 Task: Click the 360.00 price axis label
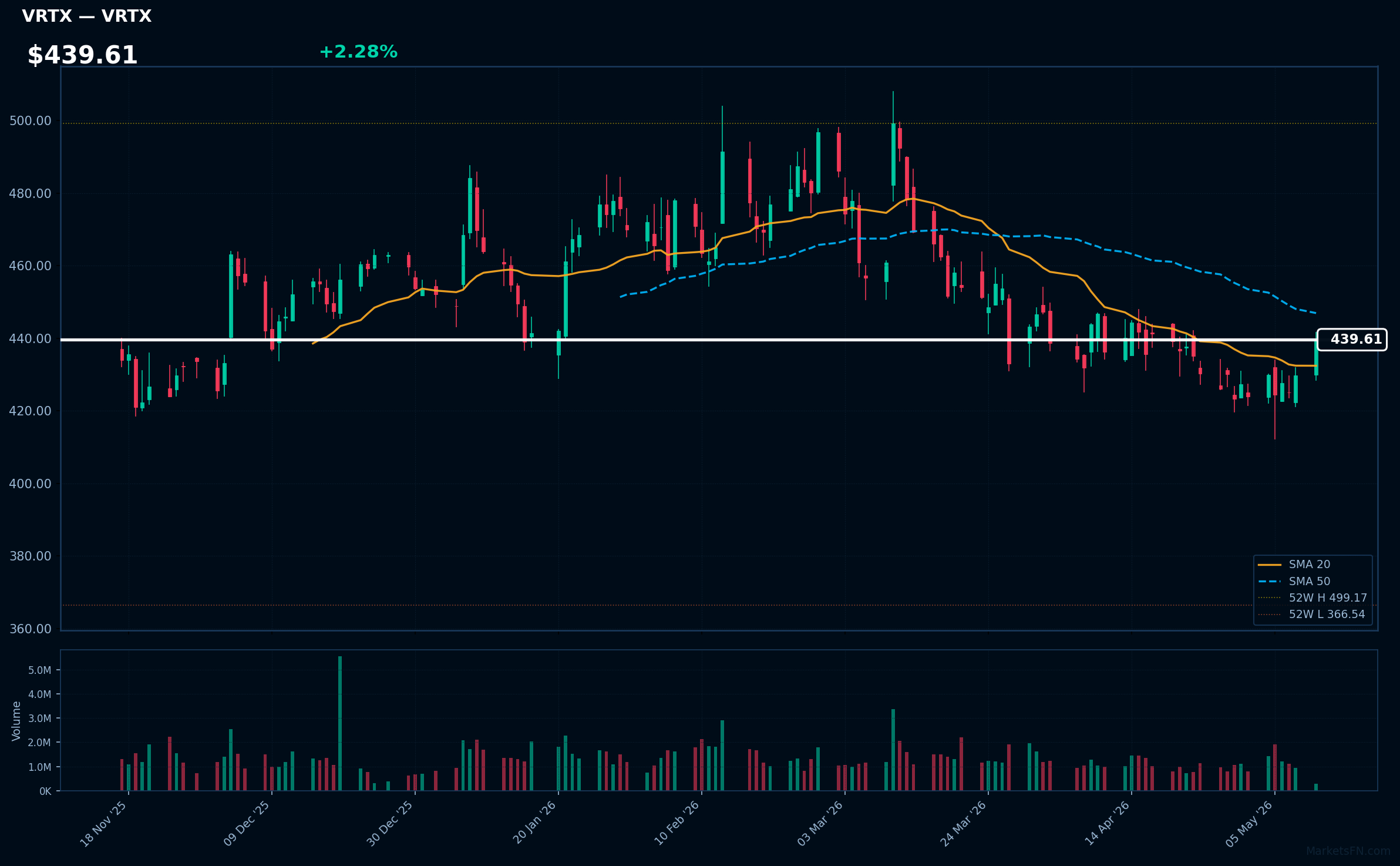pos(31,629)
